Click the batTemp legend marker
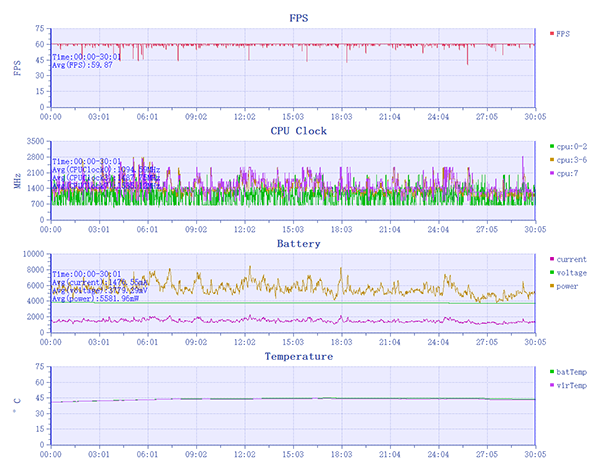600x470 pixels. coord(552,371)
